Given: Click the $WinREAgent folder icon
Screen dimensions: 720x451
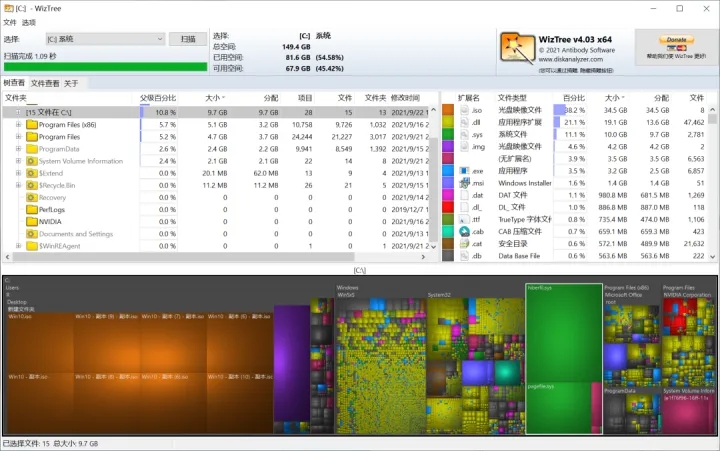Looking at the screenshot, I should point(32,246).
